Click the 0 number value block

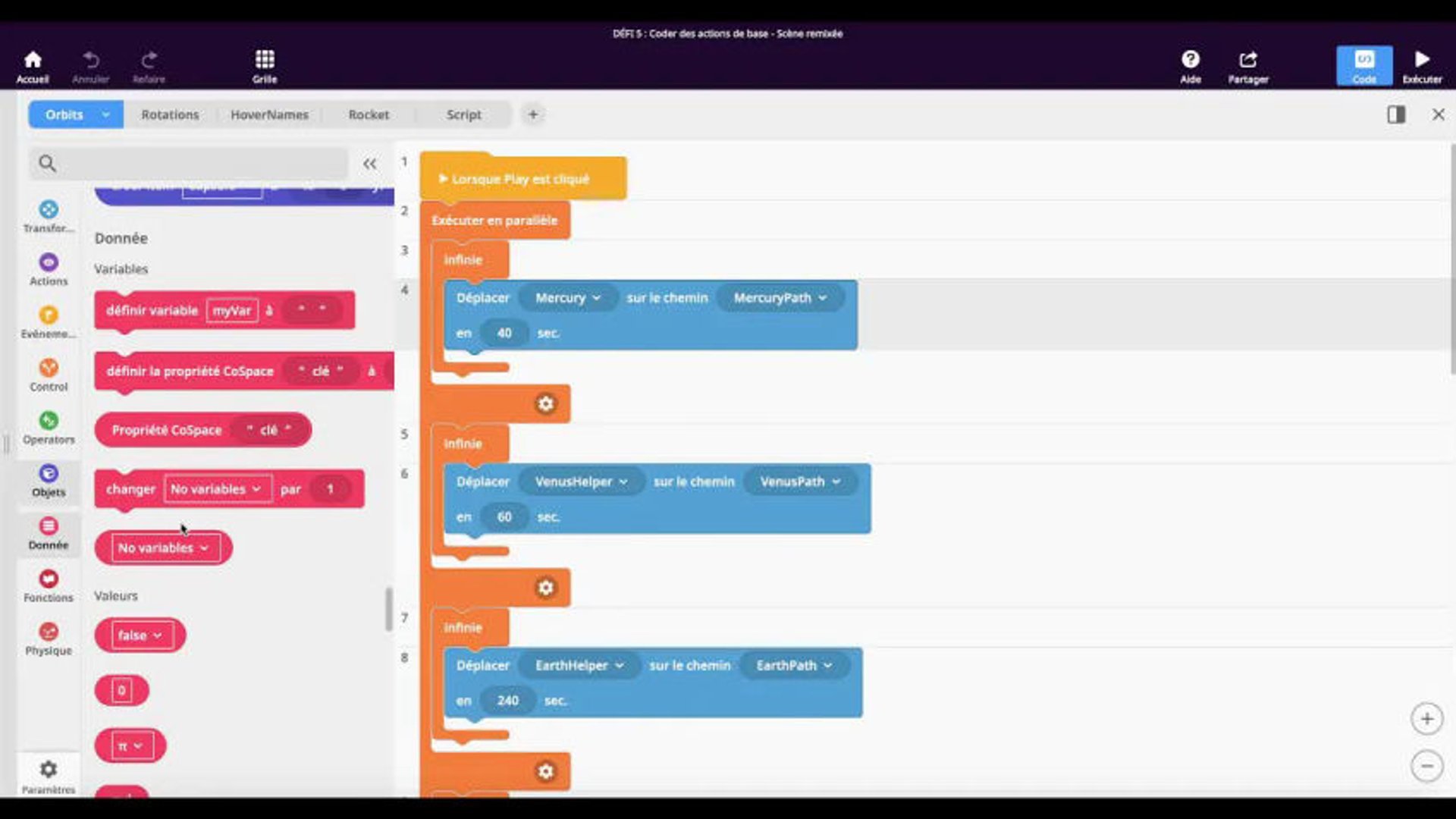121,691
